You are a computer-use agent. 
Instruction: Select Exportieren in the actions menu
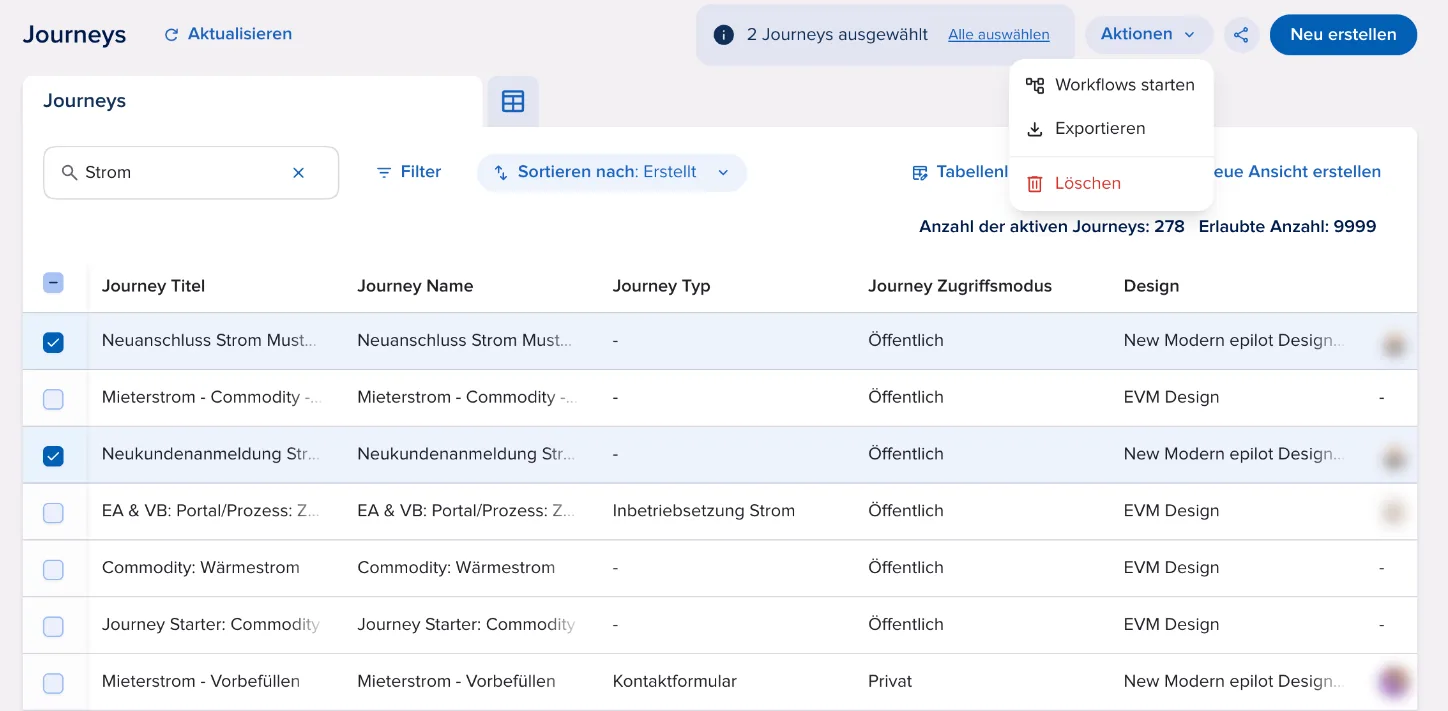[x=1111, y=129]
